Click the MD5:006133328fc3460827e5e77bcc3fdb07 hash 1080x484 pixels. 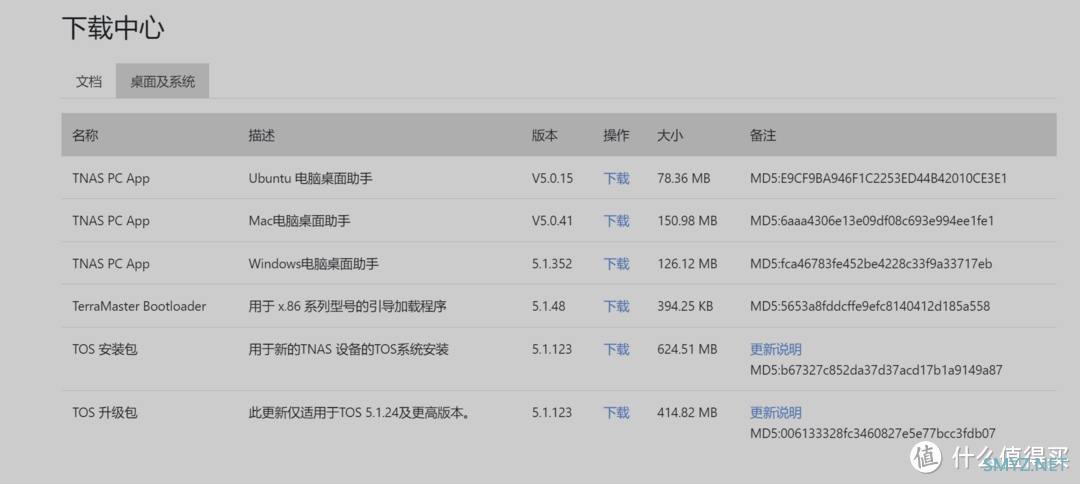pos(873,434)
